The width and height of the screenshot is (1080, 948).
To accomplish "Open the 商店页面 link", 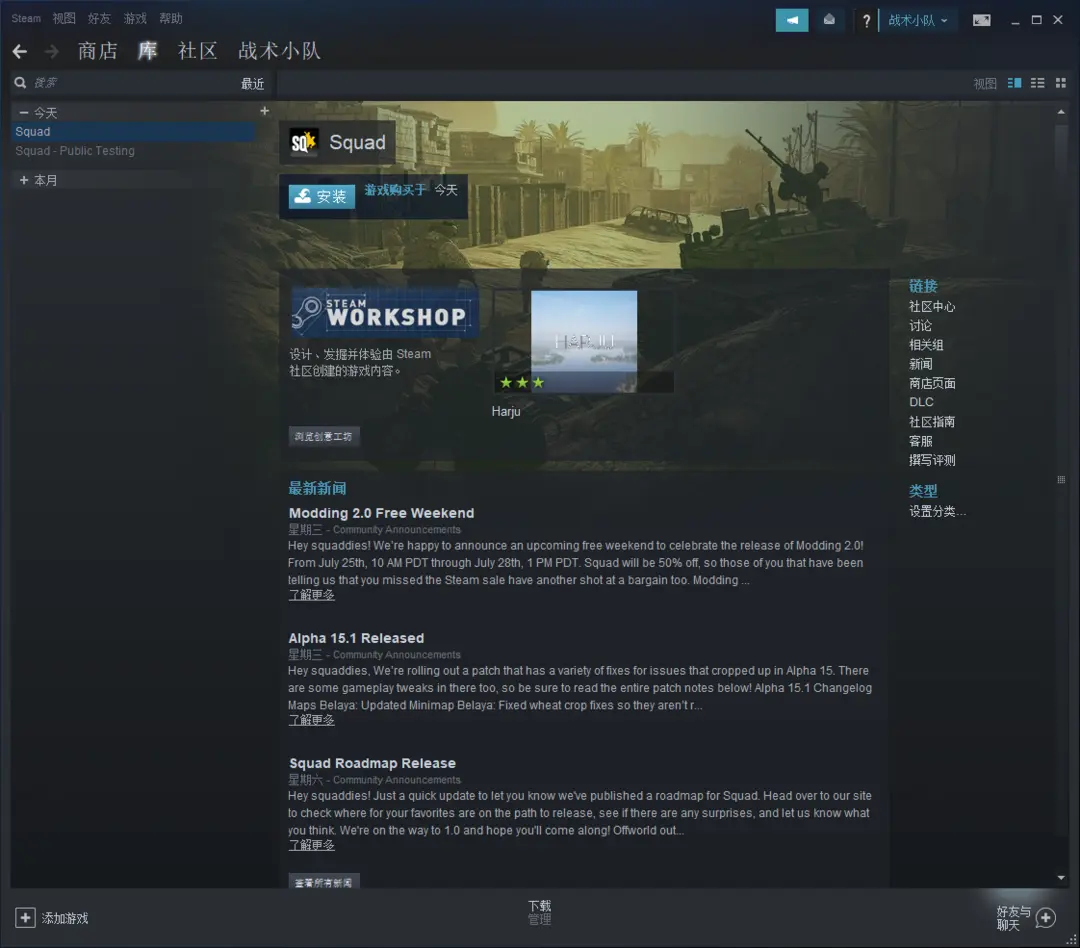I will coord(932,383).
